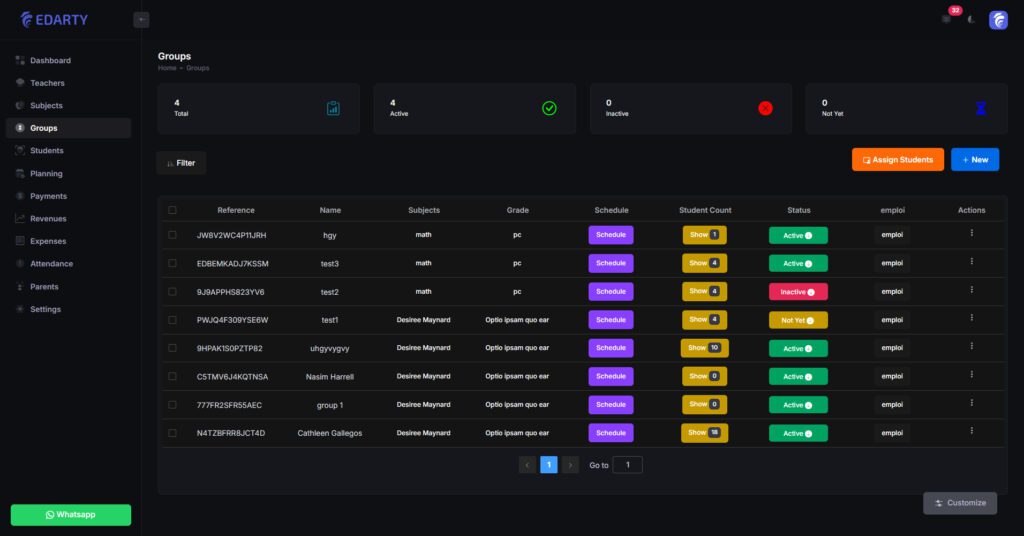Click the sidebar collapse arrow icon
Viewport: 1024px width, 536px height.
141,19
